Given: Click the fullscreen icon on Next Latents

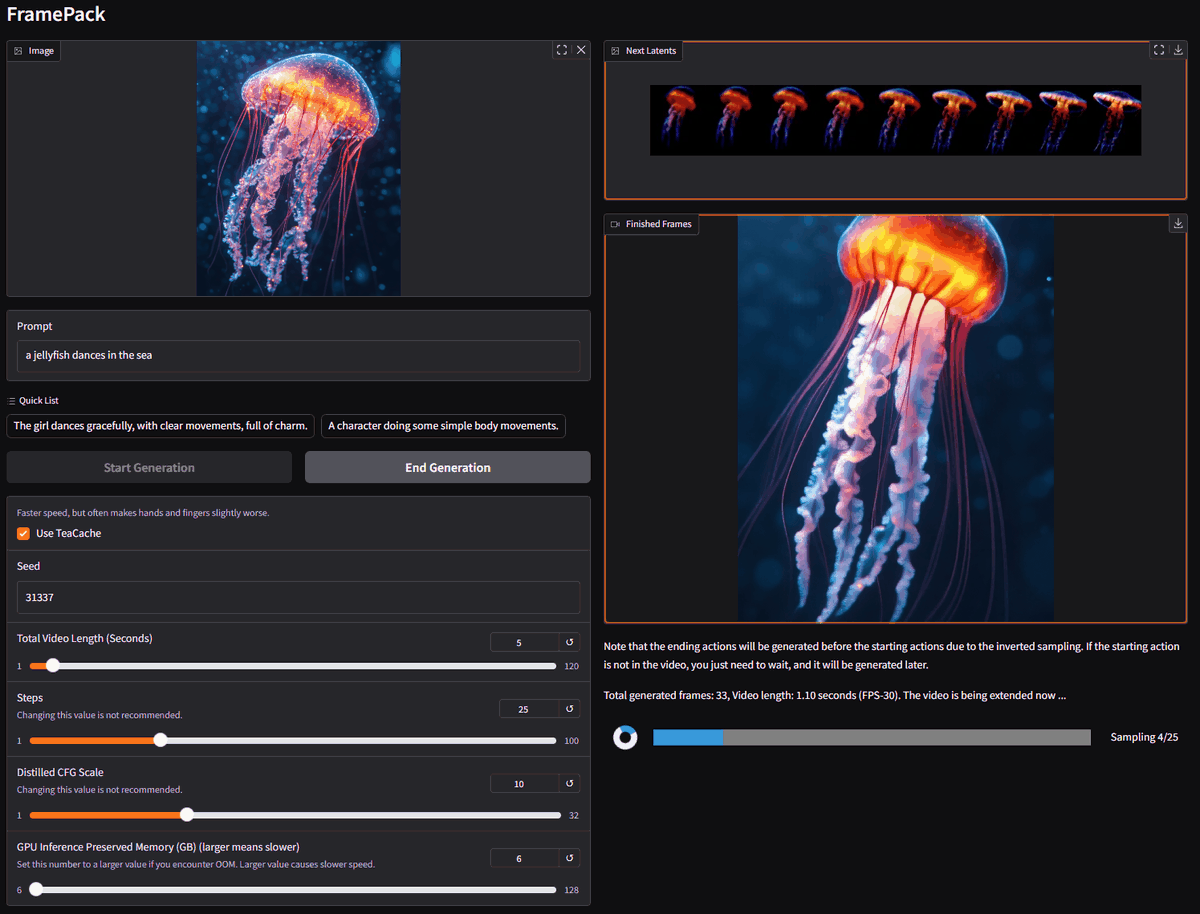Looking at the screenshot, I should 1158,49.
